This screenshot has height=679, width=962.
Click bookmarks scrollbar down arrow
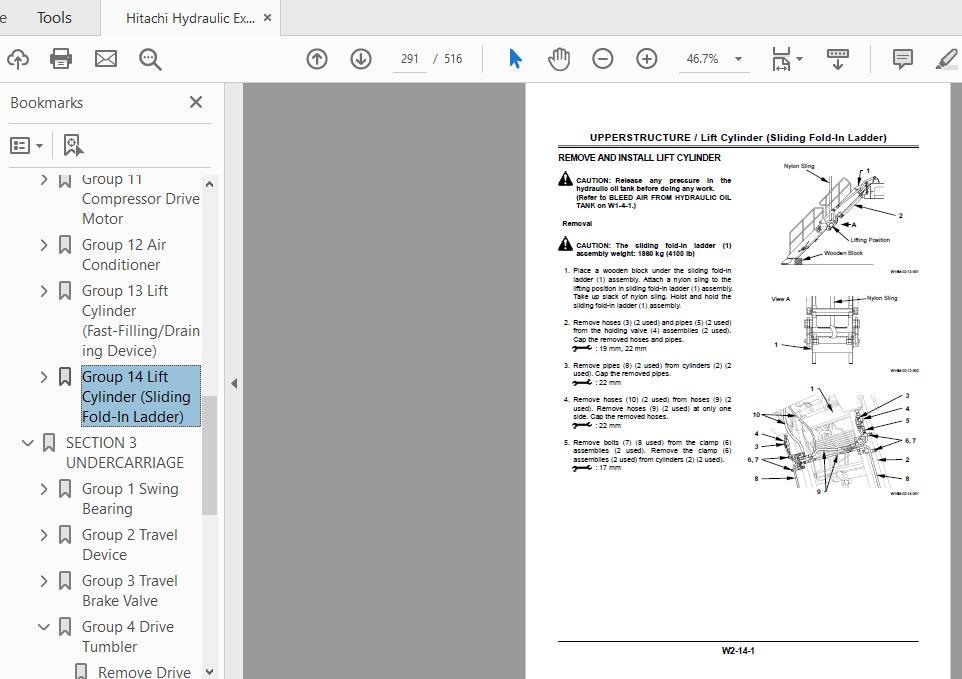point(209,672)
